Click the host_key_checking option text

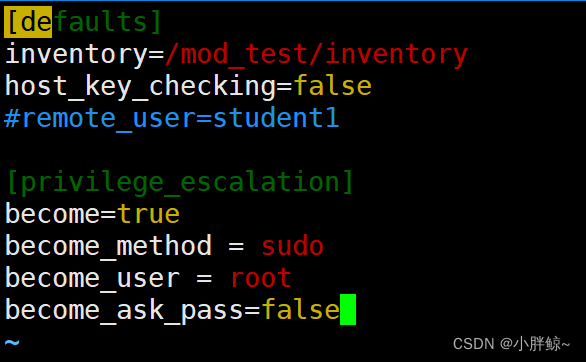[x=140, y=87]
